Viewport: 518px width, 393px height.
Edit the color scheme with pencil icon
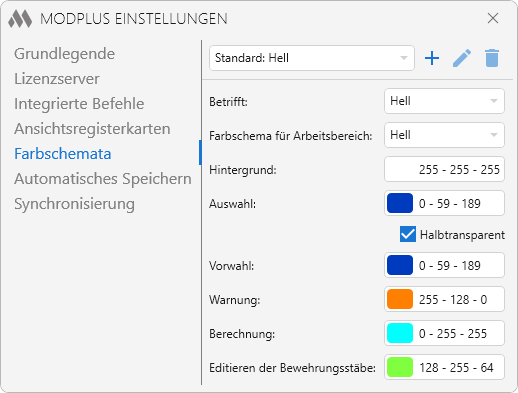tap(462, 58)
